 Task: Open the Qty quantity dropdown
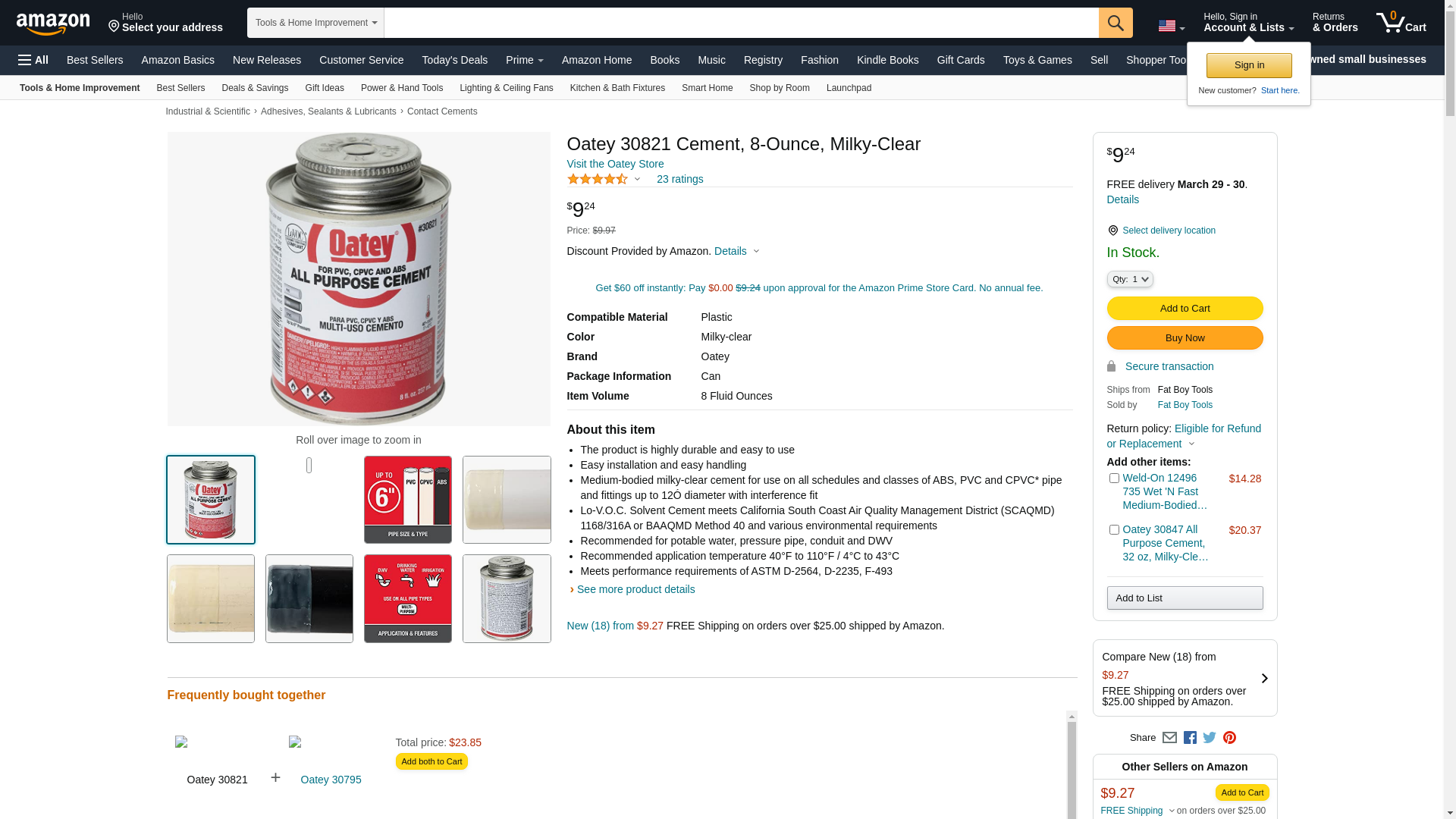(1130, 279)
